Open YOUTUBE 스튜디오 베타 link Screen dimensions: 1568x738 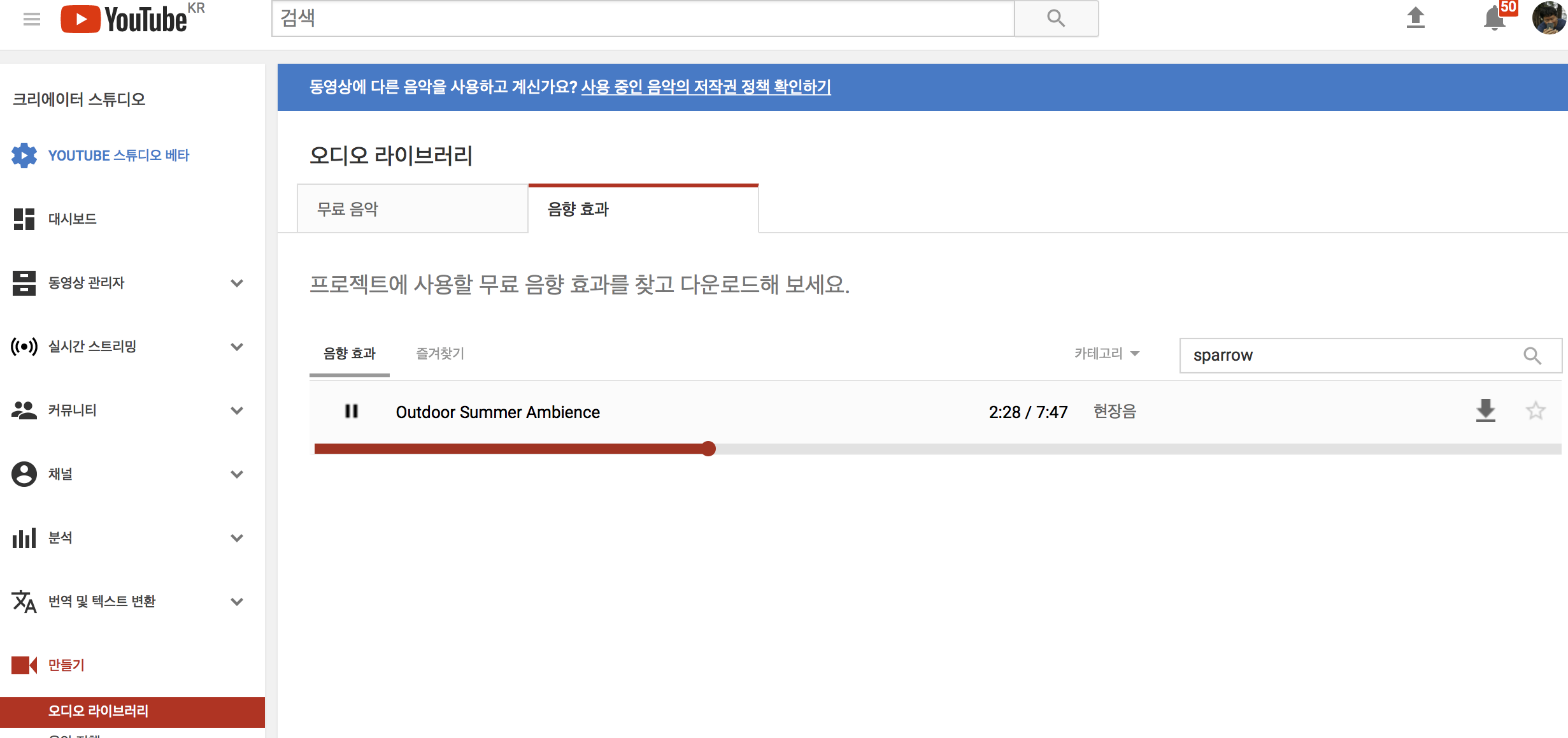click(x=118, y=156)
